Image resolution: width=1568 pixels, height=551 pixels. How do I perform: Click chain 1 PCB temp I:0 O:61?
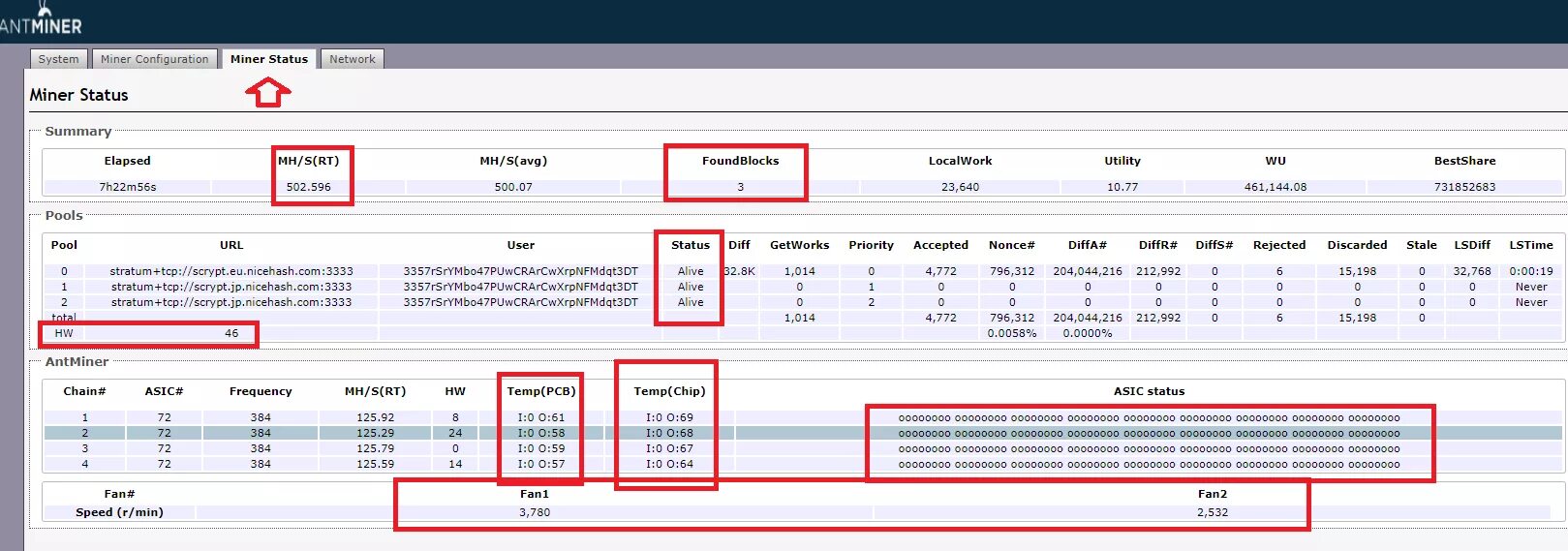[541, 417]
